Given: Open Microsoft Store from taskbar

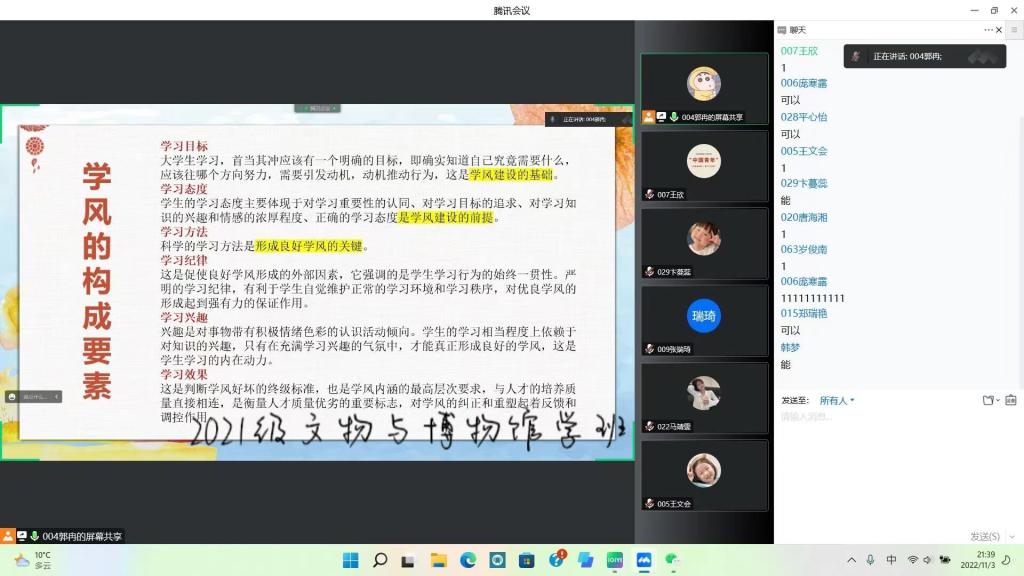Looking at the screenshot, I should pyautogui.click(x=526, y=560).
